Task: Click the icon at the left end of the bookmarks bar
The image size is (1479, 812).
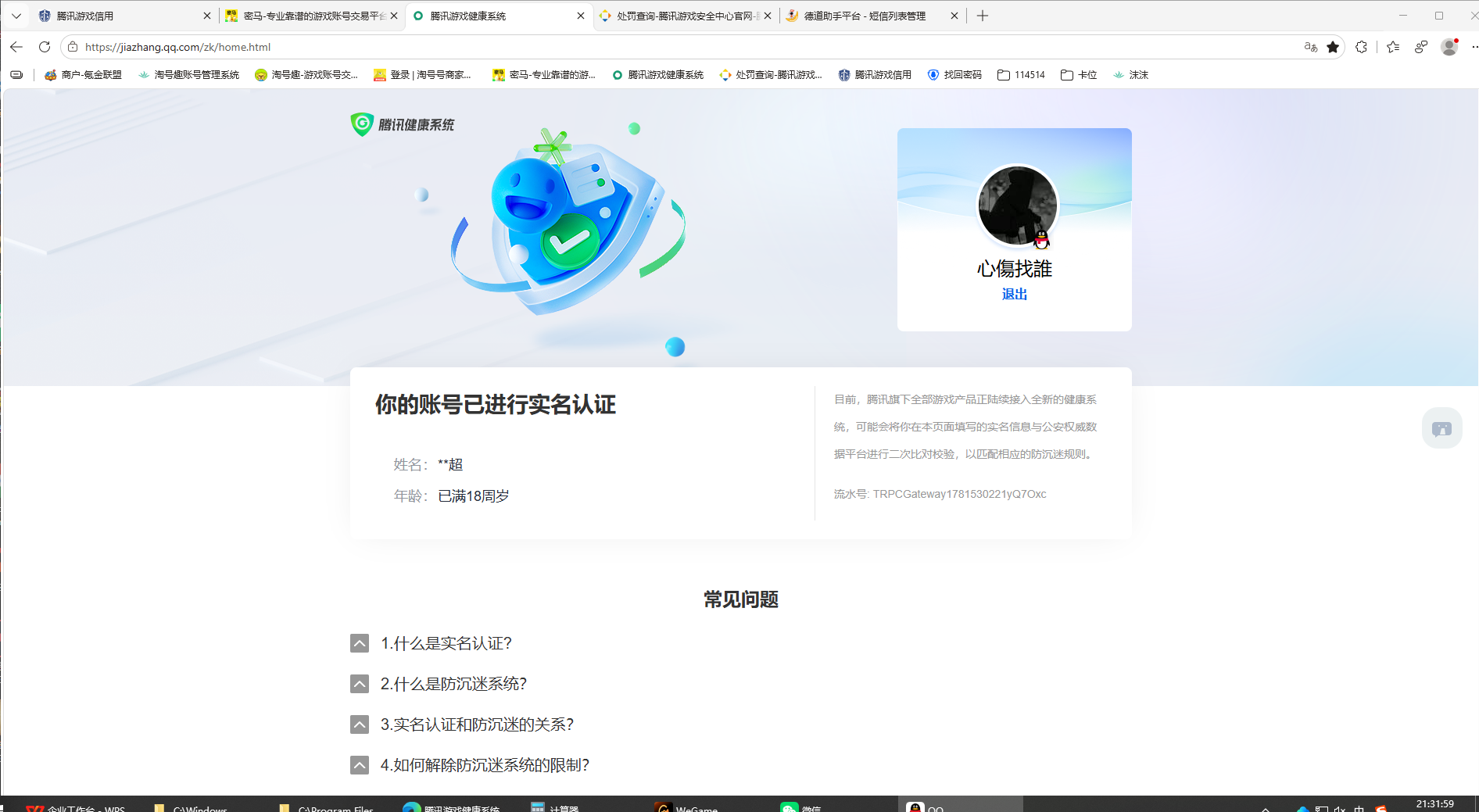Action: [16, 75]
